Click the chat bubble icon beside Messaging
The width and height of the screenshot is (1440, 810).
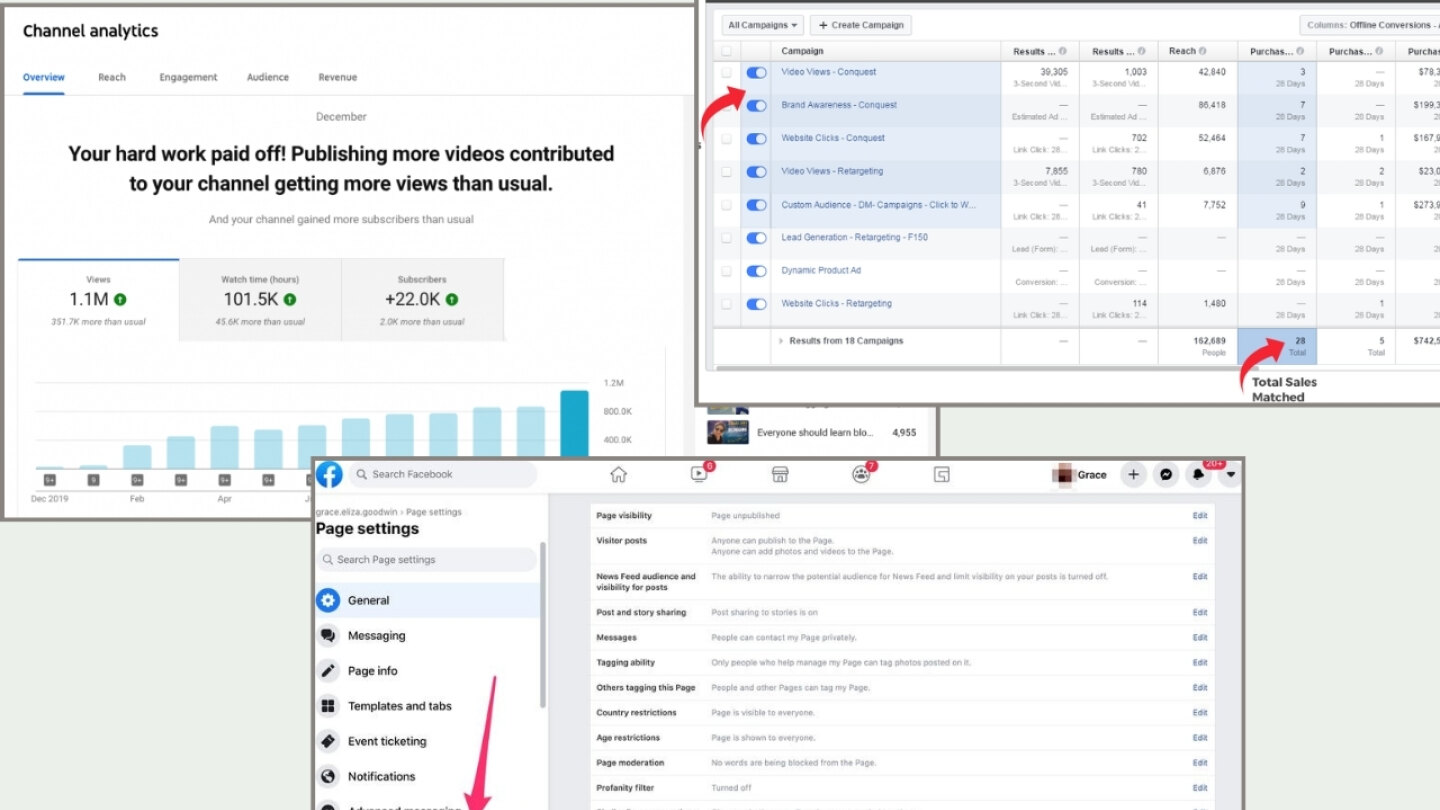[x=328, y=636]
